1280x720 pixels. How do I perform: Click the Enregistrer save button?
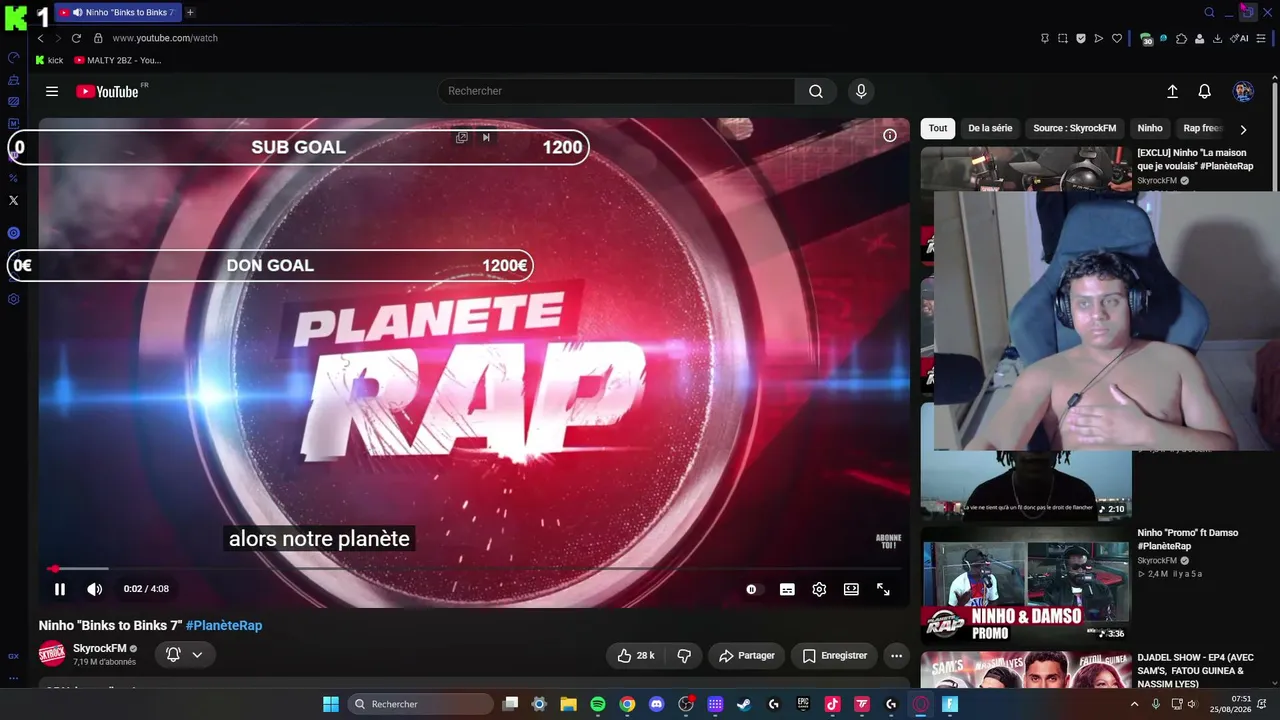pos(835,655)
